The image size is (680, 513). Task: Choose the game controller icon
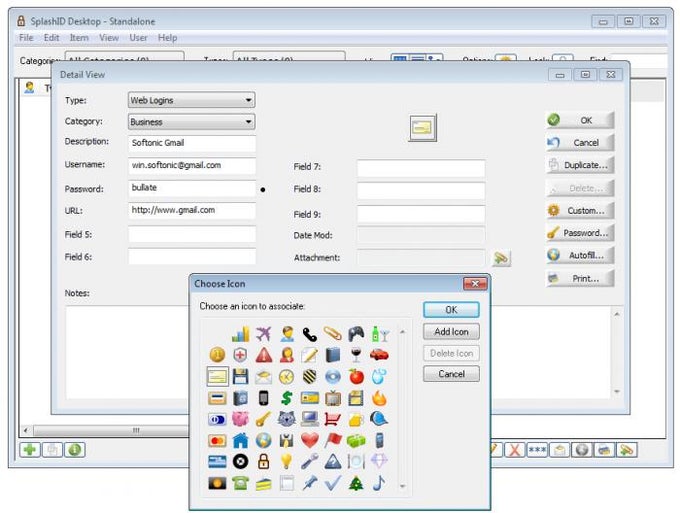click(356, 333)
